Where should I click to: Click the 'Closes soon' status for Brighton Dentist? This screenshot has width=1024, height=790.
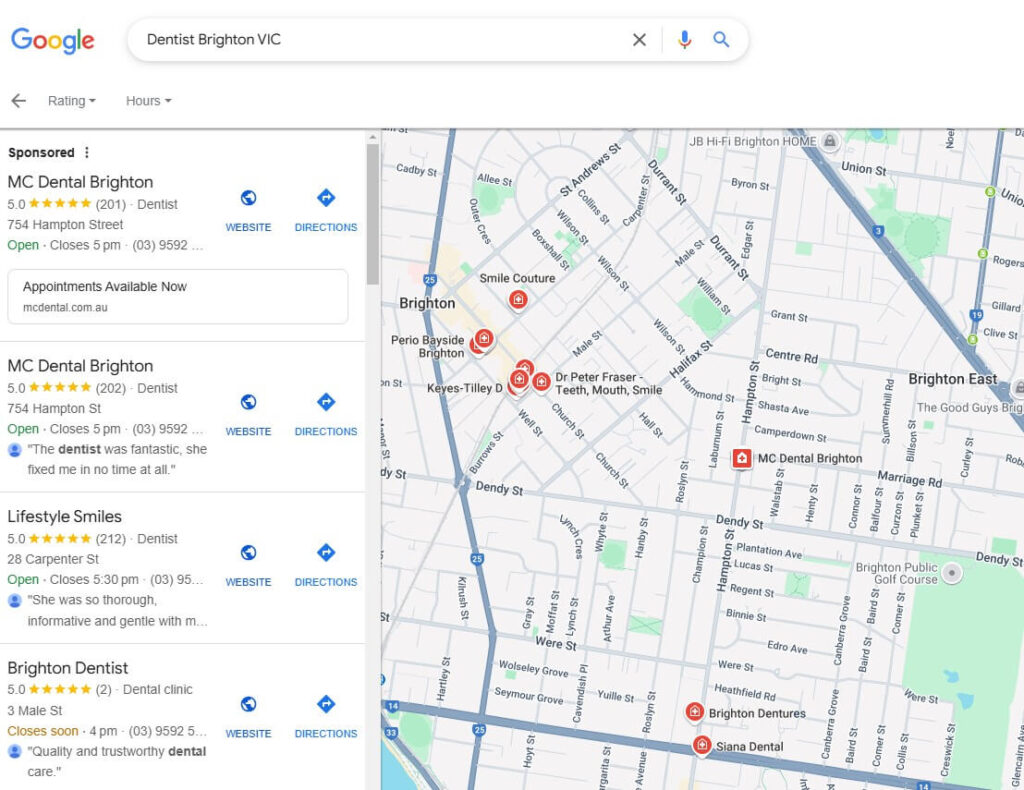pos(42,731)
